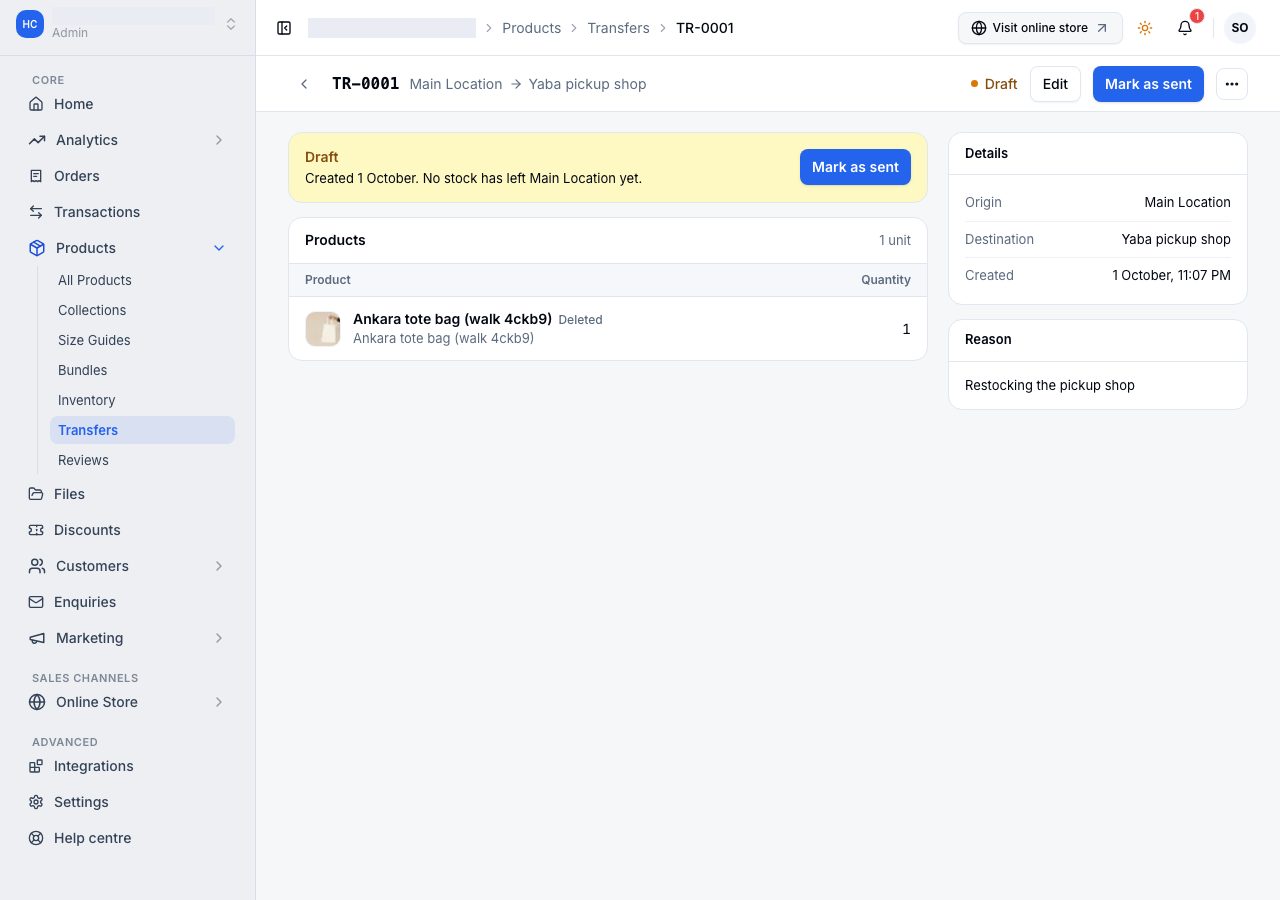Click the Orders receipt icon
The image size is (1280, 900).
[36, 176]
